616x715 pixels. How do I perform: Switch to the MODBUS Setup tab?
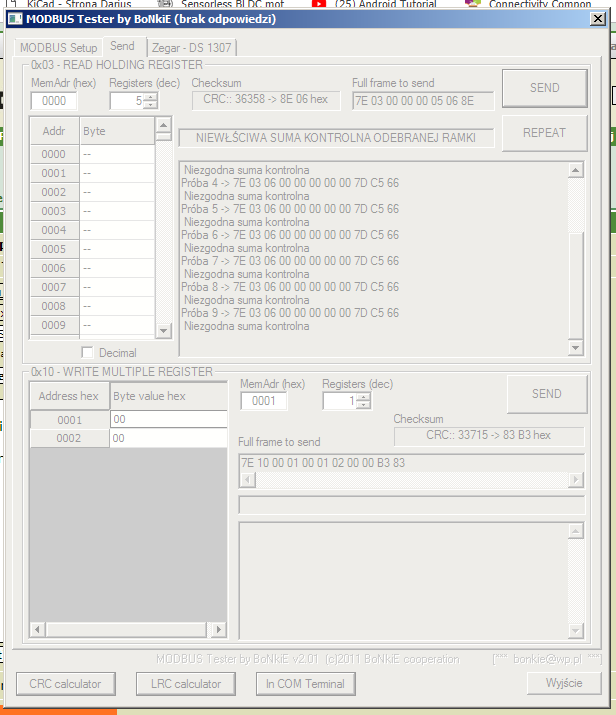click(57, 48)
